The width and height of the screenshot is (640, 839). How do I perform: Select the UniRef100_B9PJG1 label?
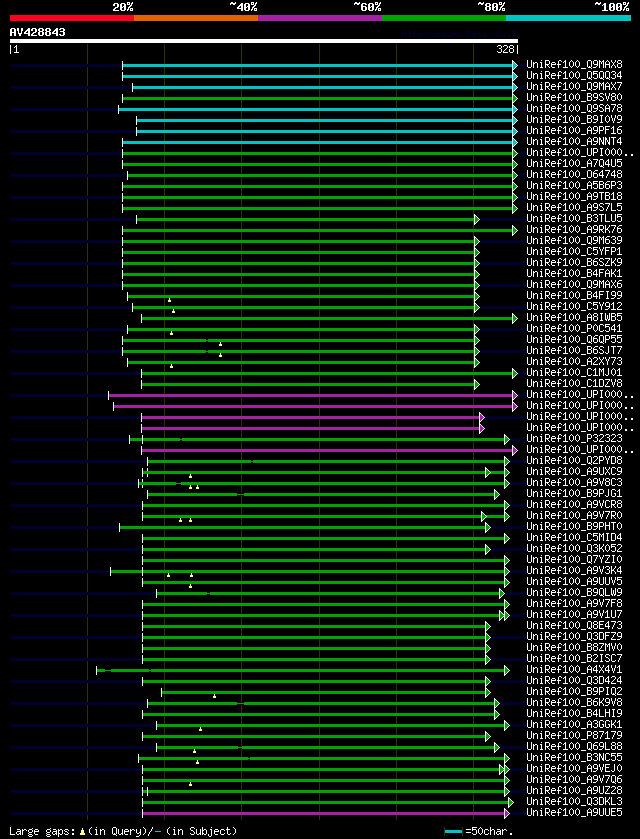tap(574, 493)
